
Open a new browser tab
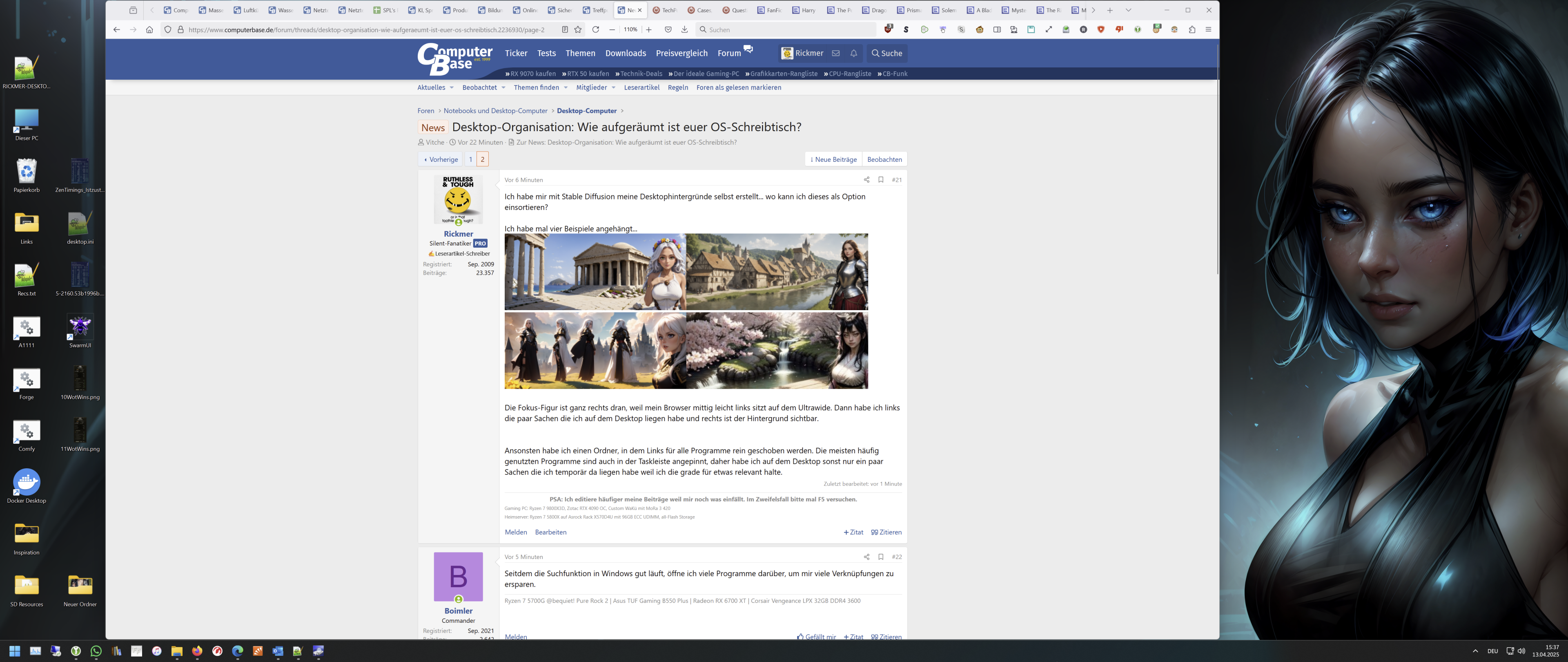coord(1110,10)
